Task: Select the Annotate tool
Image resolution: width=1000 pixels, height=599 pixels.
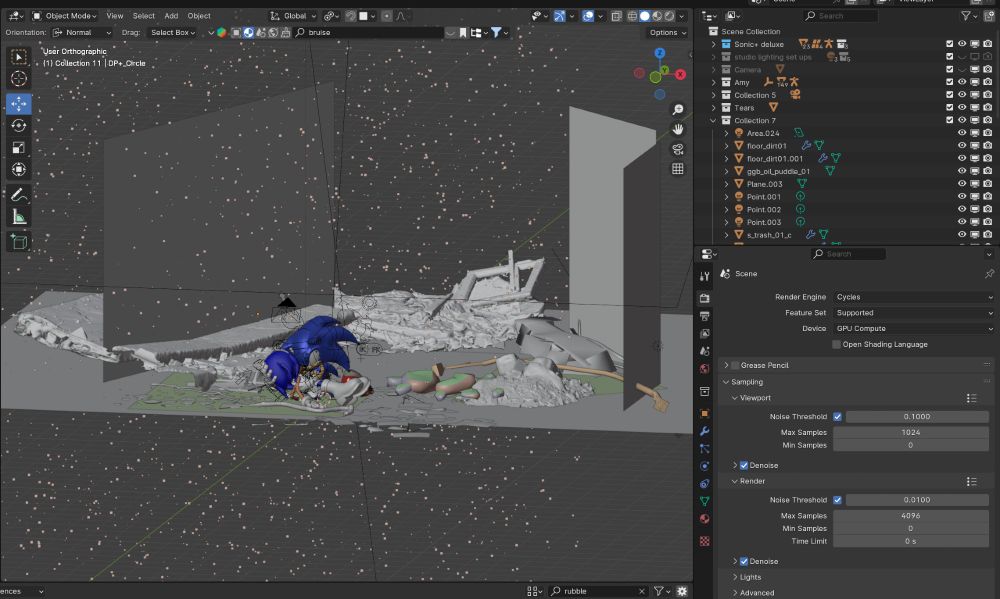Action: [18, 195]
